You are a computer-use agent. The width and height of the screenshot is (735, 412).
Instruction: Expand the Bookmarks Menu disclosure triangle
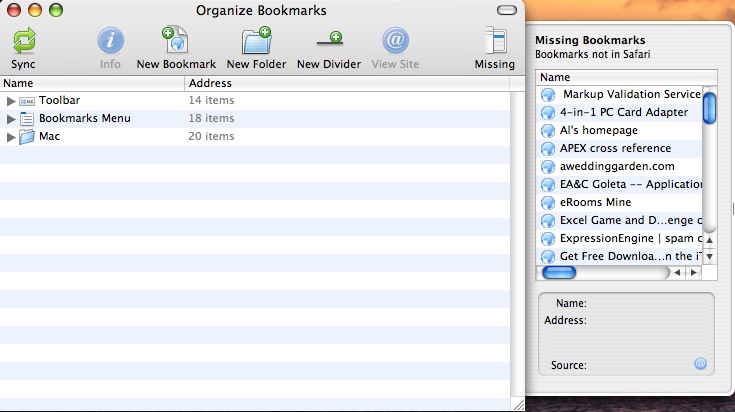point(11,119)
